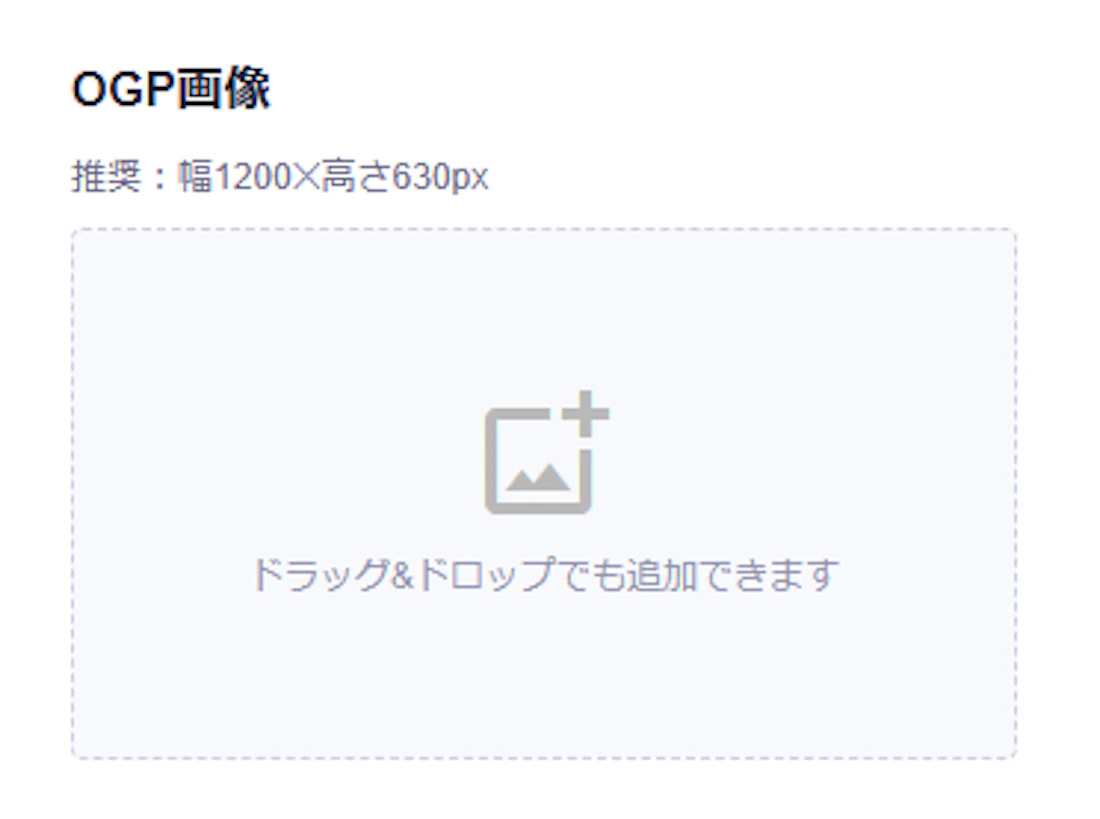Click the OGP画像 heading
This screenshot has height=819, width=1100.
point(171,89)
